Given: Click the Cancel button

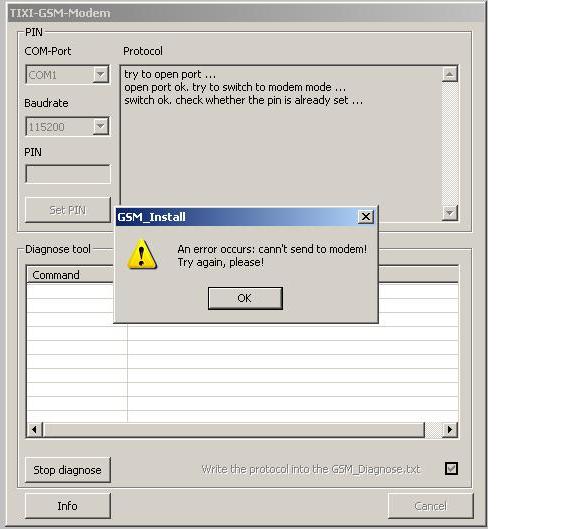Looking at the screenshot, I should [x=431, y=506].
